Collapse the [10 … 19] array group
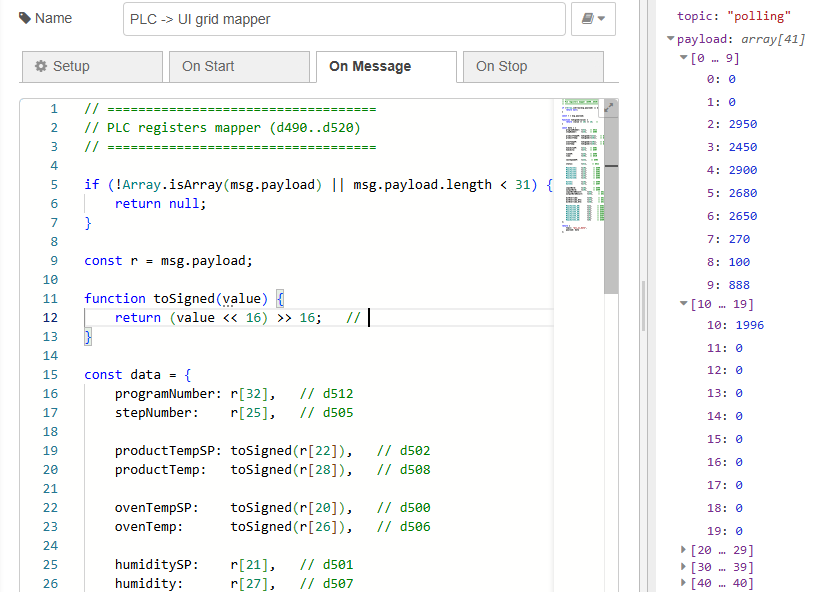Screen dimensions: 831x592 point(683,304)
